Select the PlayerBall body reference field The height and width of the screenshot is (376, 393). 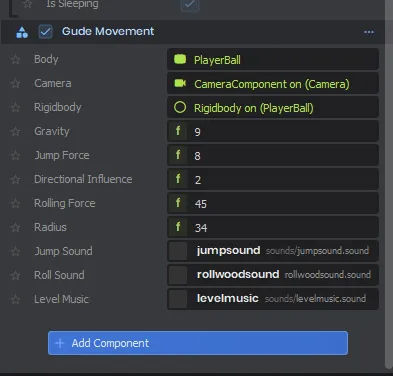[273, 59]
